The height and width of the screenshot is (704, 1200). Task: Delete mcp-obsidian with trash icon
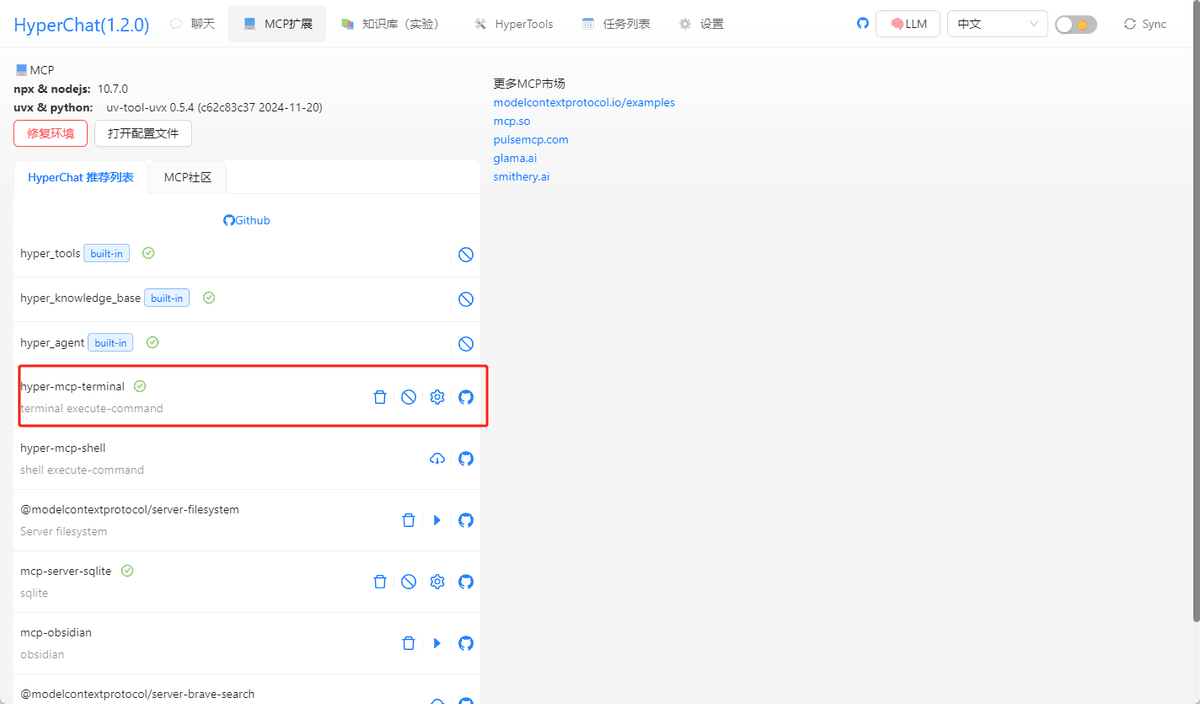pyautogui.click(x=408, y=643)
